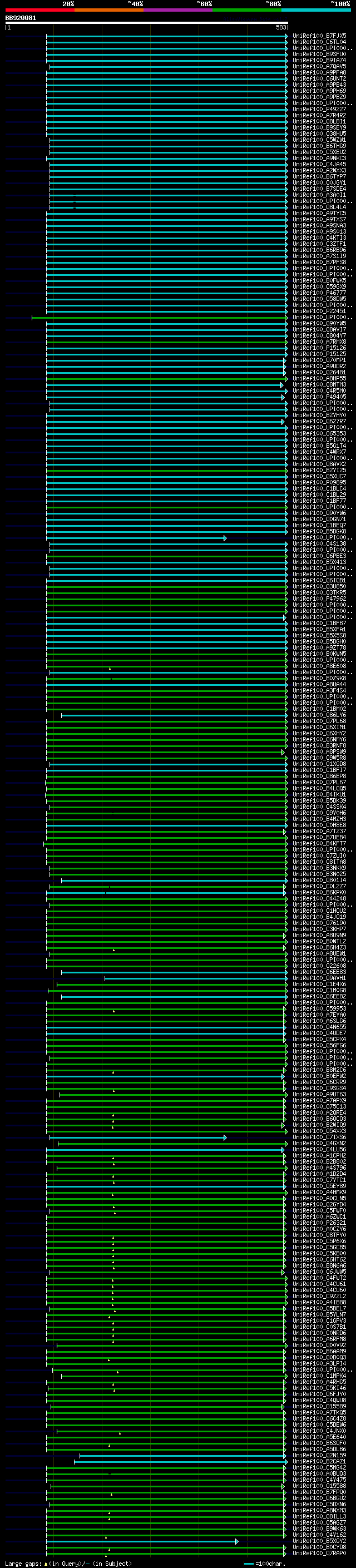Click UniRef100_B6RB96 hit name
Viewport: 356px width, 1568px height.
319,250
